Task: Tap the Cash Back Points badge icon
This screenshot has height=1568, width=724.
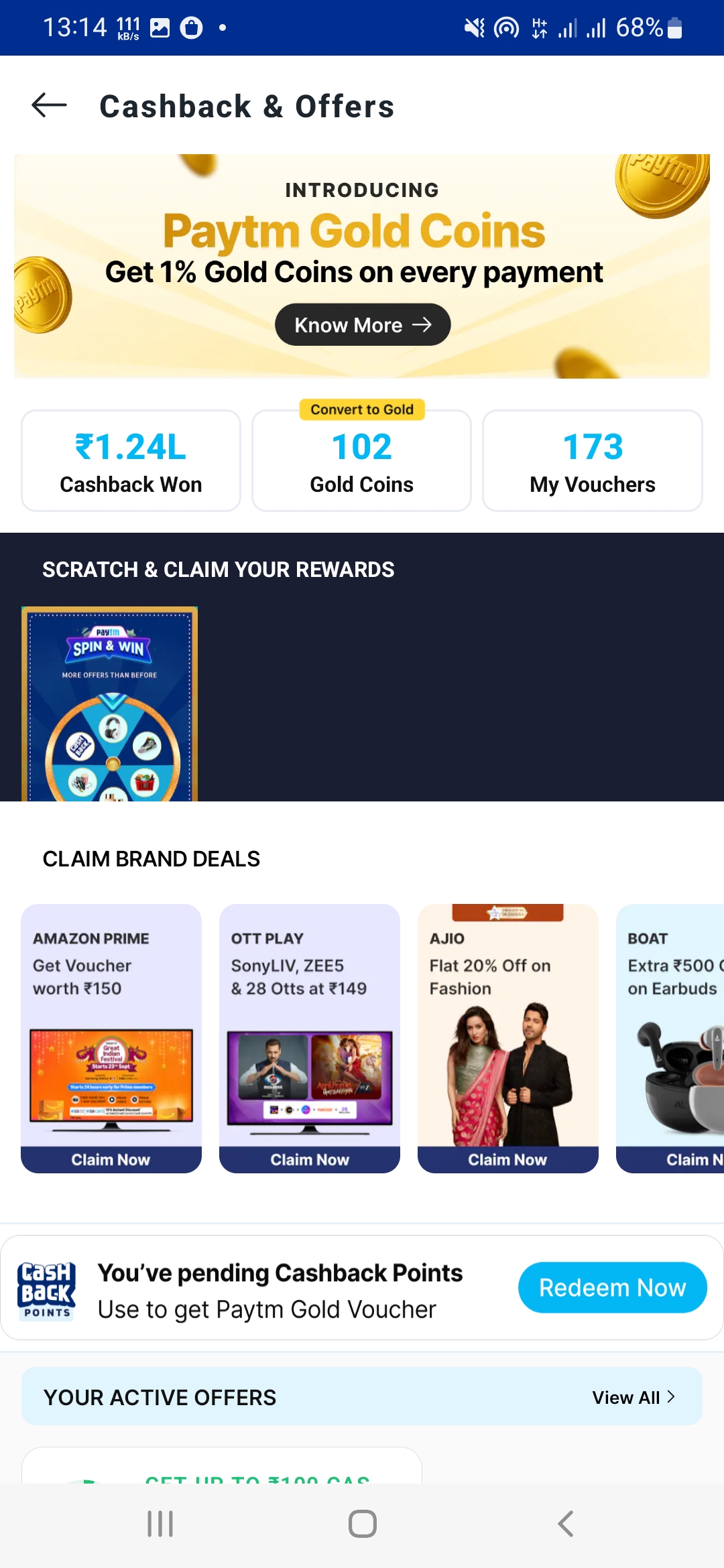Action: coord(46,1287)
